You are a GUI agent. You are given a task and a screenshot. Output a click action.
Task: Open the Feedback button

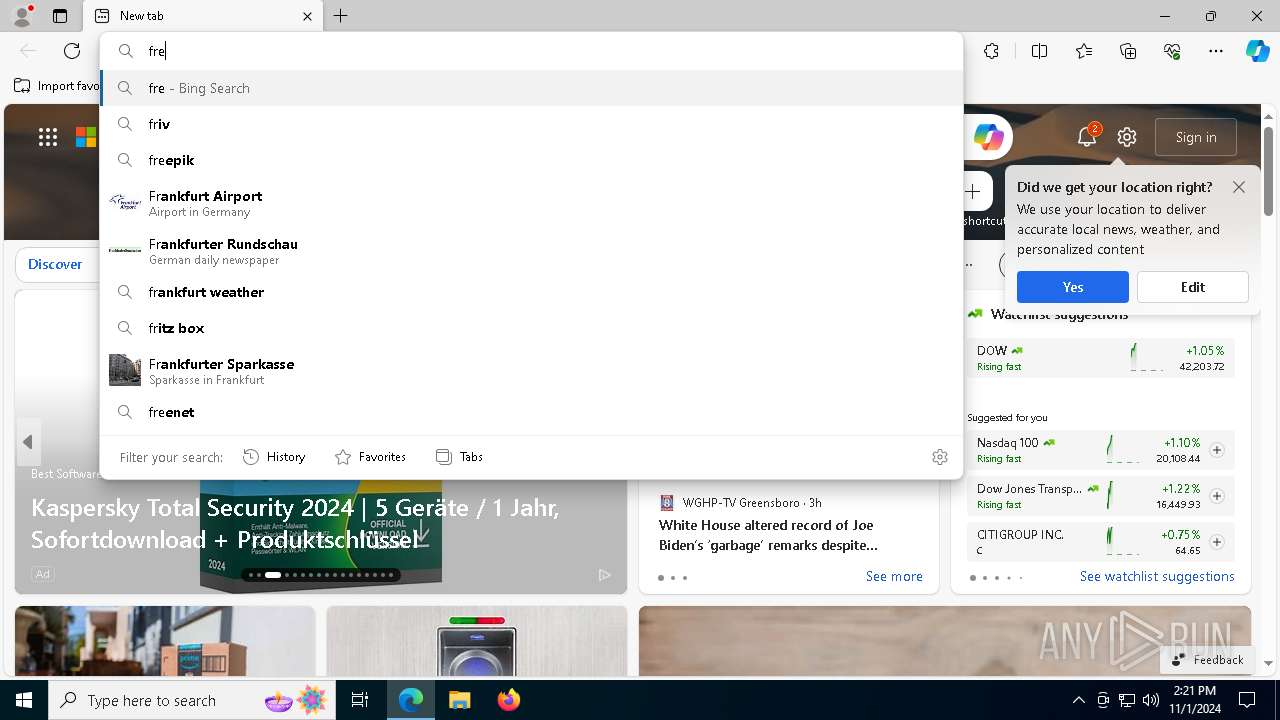[x=1208, y=660]
